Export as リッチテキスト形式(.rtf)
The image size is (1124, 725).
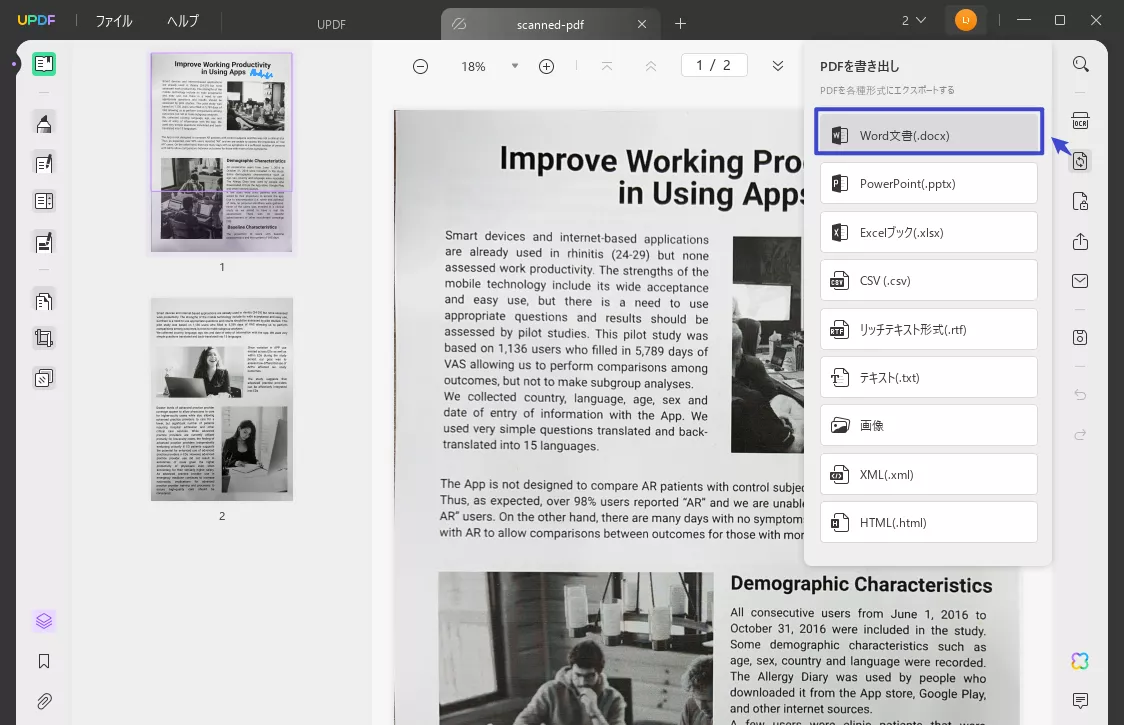point(929,329)
